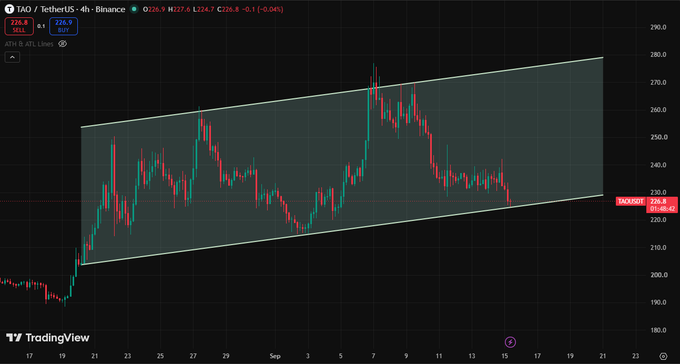This screenshot has width=680, height=364.
Task: Click the purple lightning bolt icon
Action: [511, 342]
